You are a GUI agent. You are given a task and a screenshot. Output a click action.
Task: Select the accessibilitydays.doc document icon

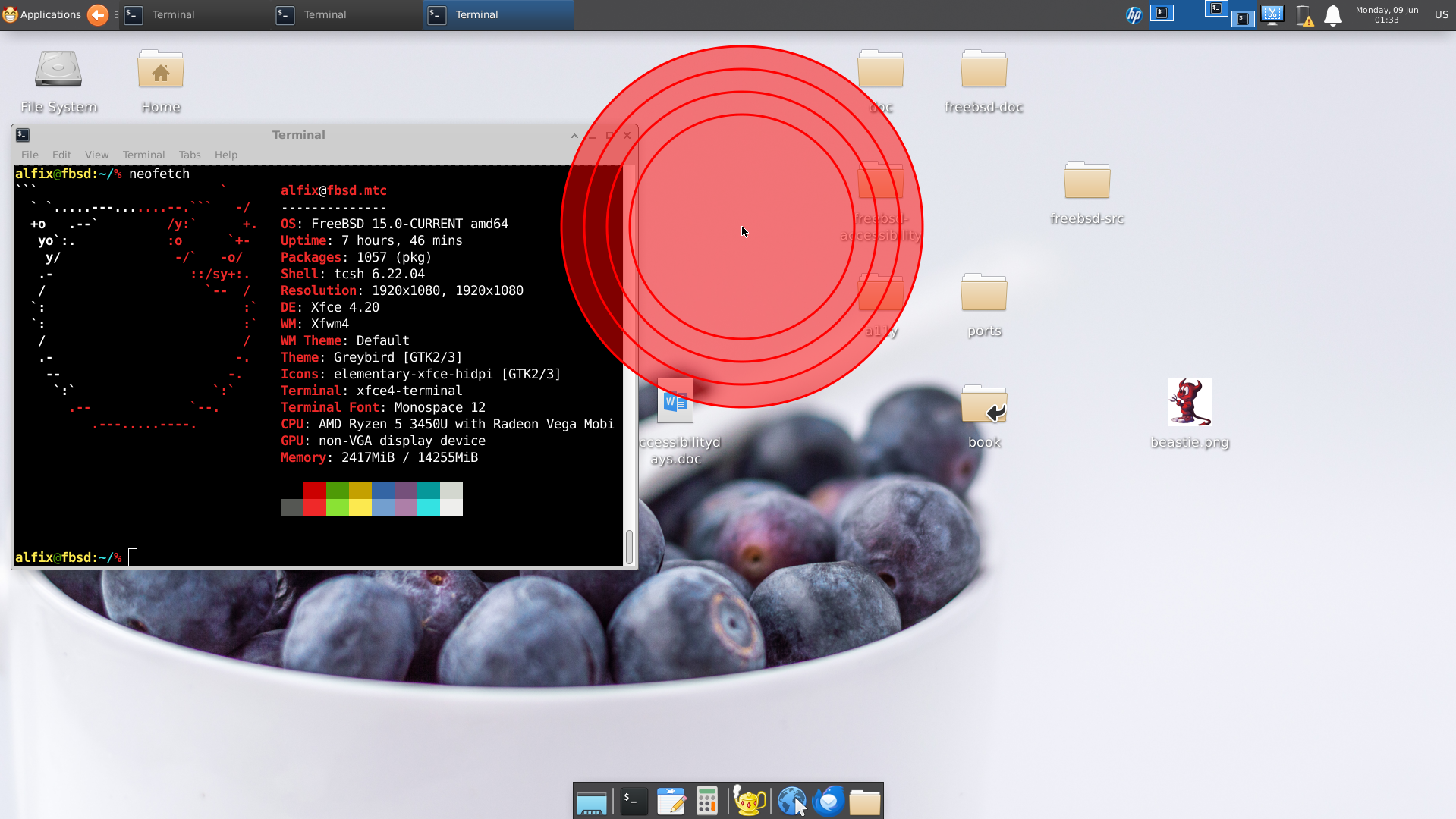675,422
